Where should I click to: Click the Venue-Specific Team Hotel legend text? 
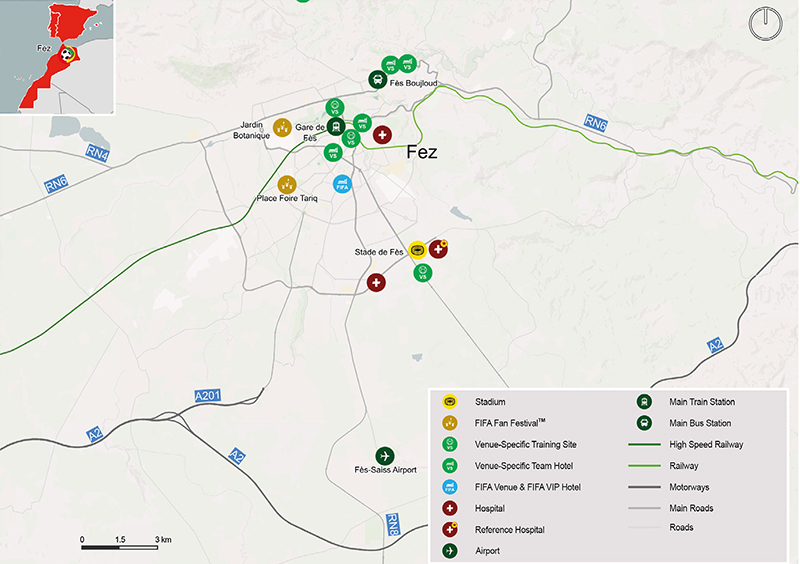(x=524, y=465)
